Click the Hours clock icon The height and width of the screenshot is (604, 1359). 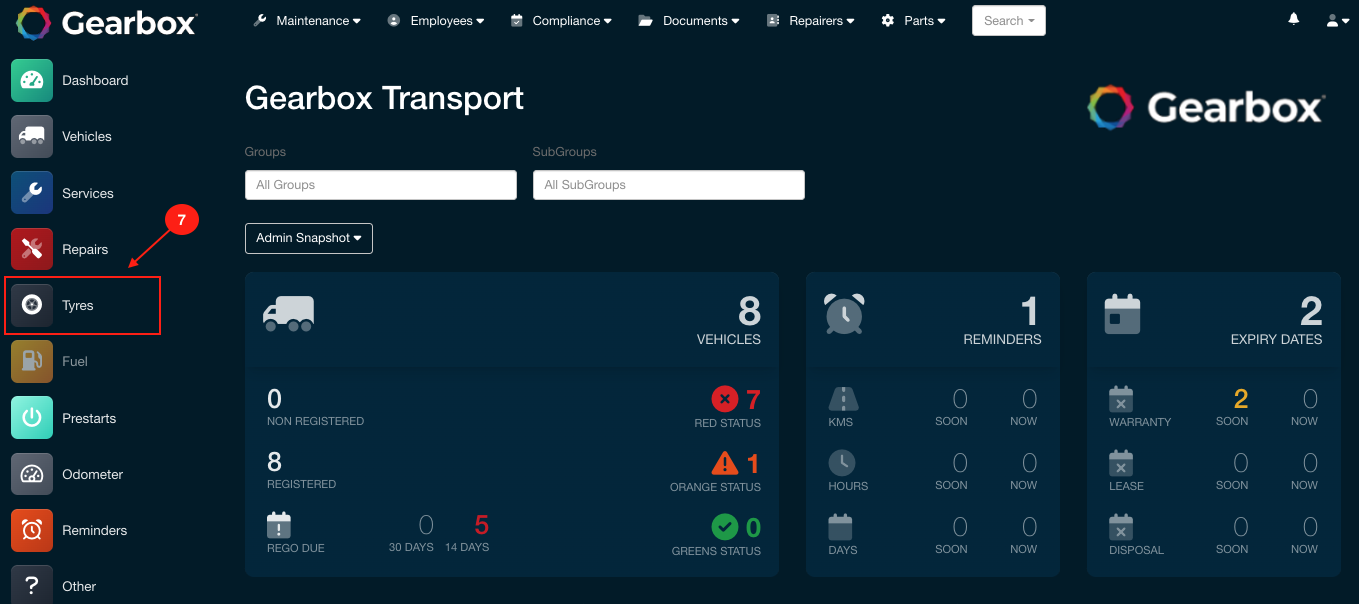click(842, 463)
